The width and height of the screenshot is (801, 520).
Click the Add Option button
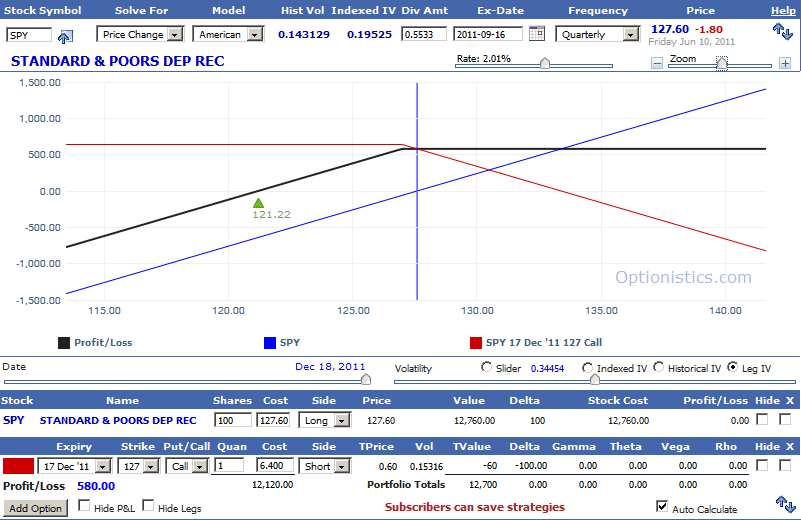(35, 508)
